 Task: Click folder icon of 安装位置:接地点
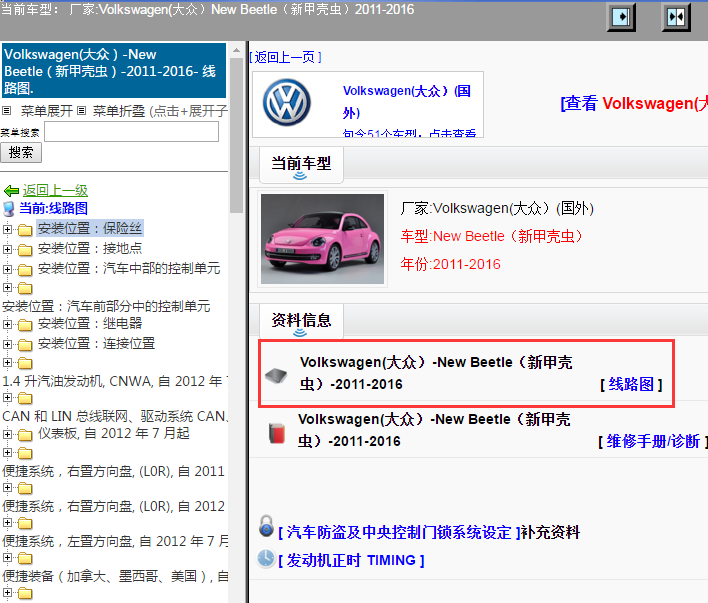tap(25, 250)
